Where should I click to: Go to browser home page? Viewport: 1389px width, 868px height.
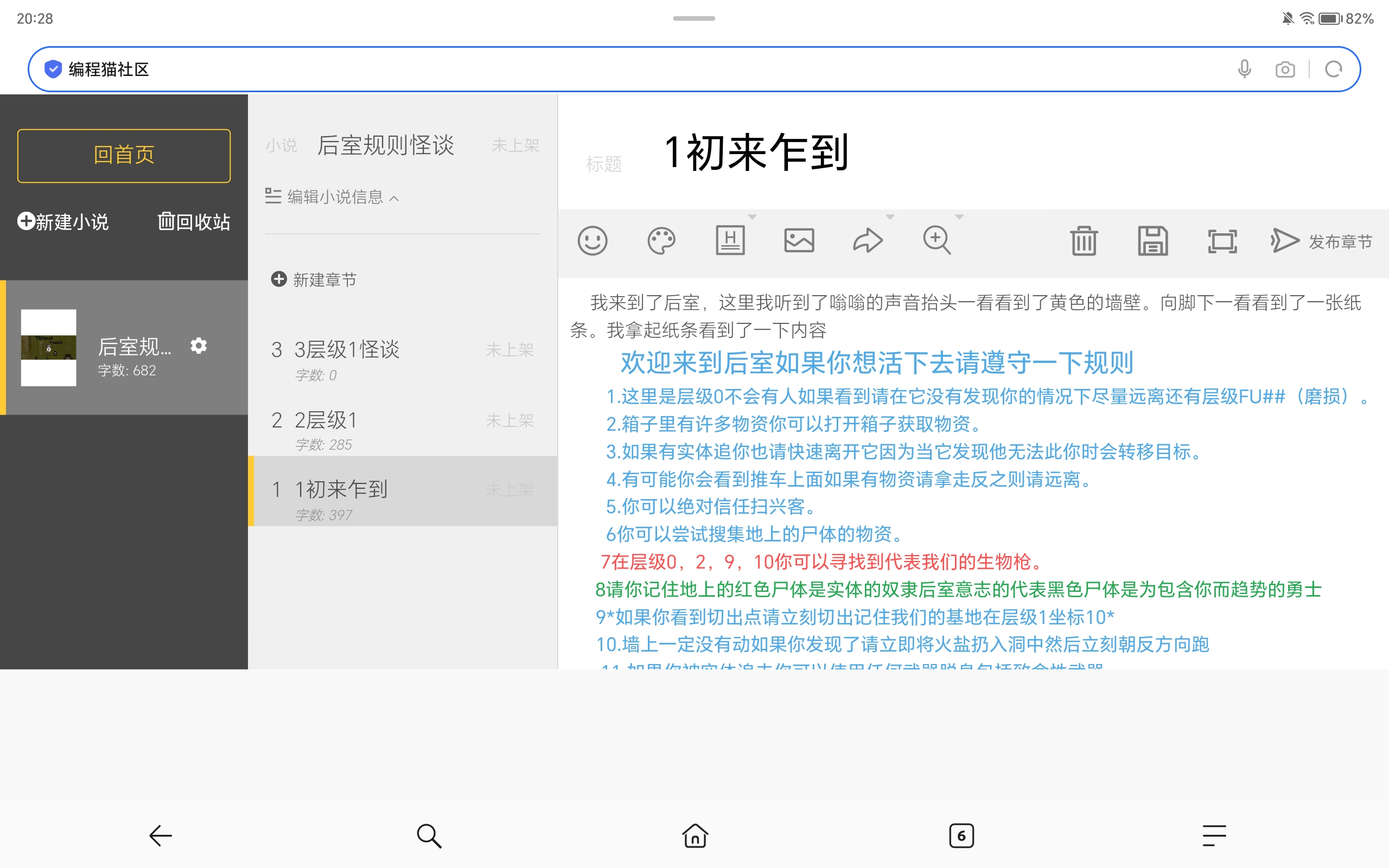coord(695,835)
